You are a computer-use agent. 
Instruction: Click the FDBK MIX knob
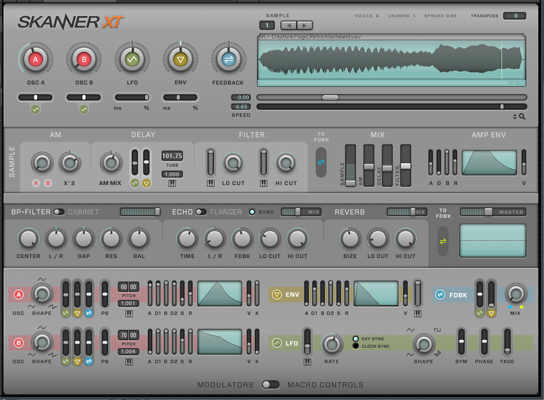click(516, 294)
